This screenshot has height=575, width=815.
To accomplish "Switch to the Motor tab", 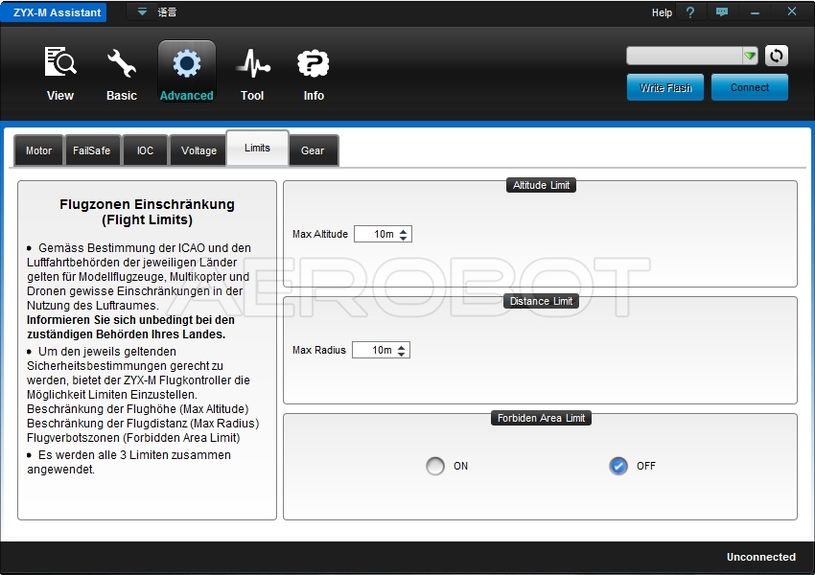I will pyautogui.click(x=39, y=151).
